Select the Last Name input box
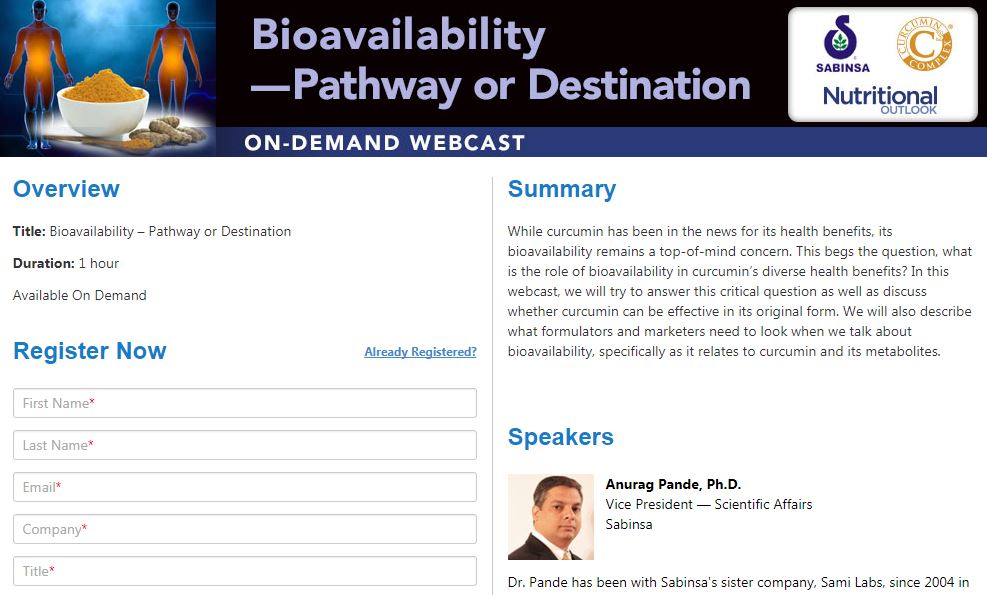The width and height of the screenshot is (987, 595). click(x=245, y=445)
